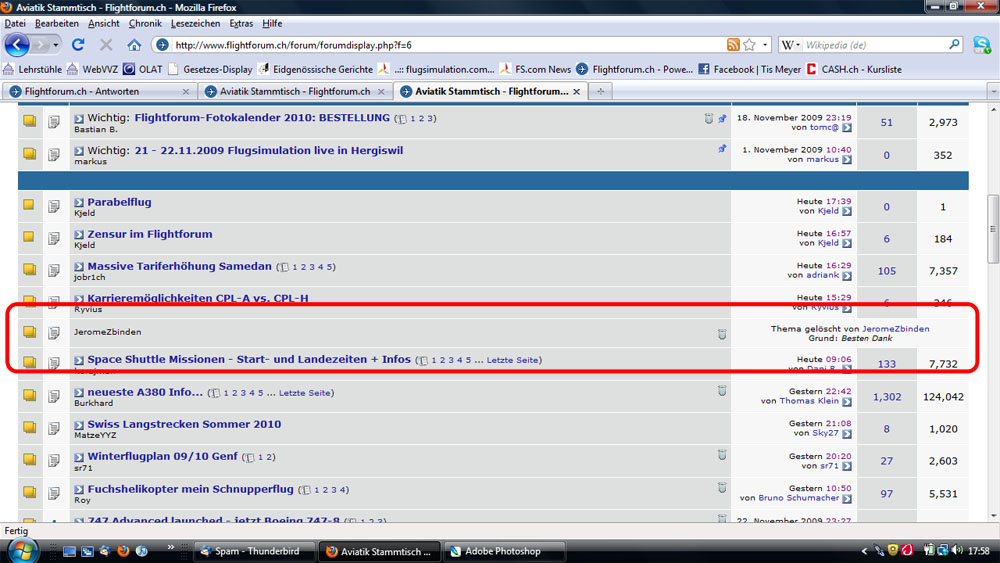Open the back/forward history dropdown arrow
The width and height of the screenshot is (1000, 563).
tap(56, 45)
